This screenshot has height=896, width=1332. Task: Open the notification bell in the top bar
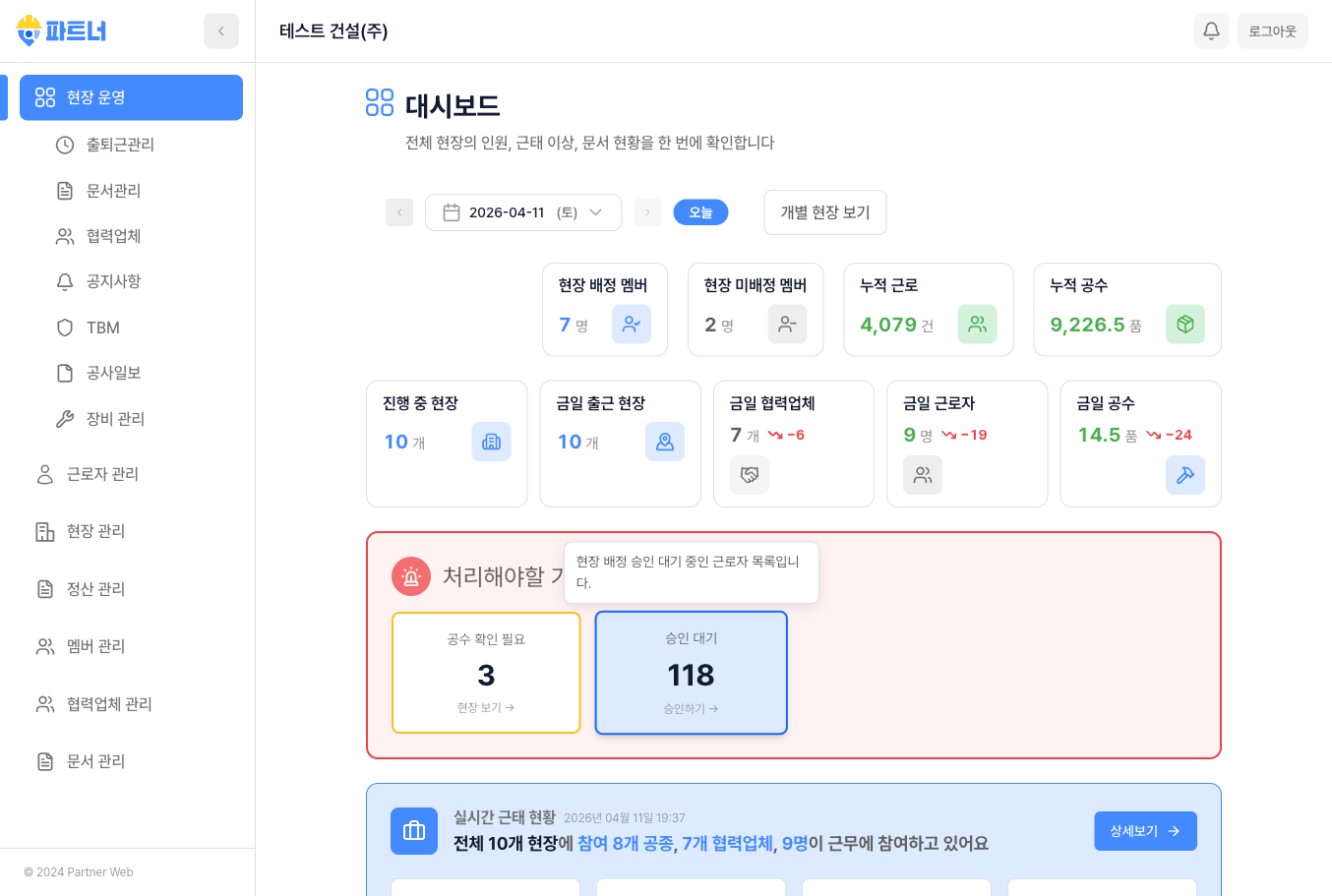(1211, 30)
